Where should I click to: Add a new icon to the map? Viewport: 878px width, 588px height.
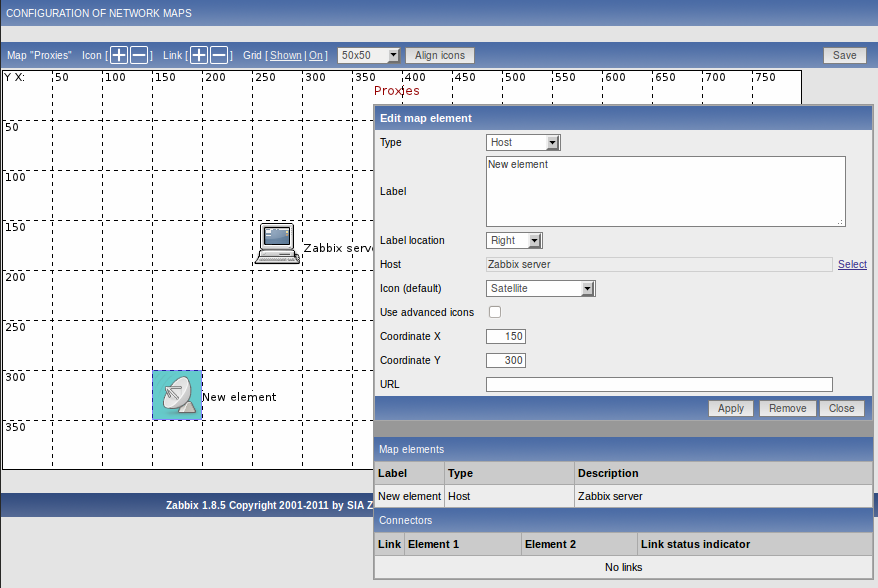pyautogui.click(x=119, y=55)
